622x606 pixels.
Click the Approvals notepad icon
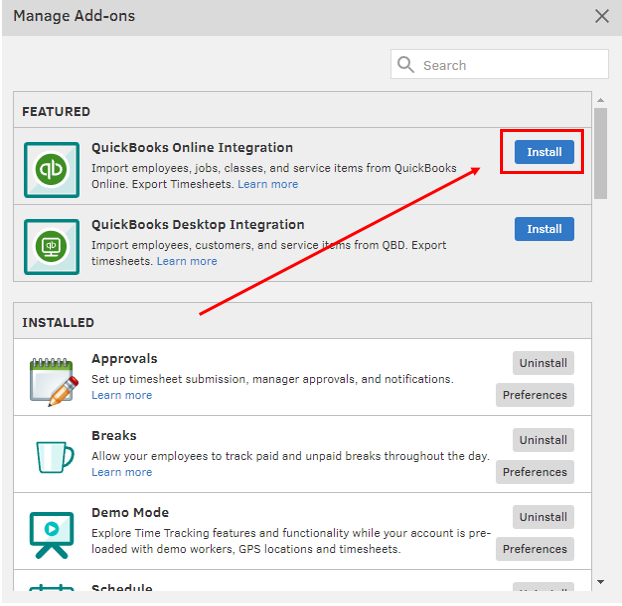coord(54,382)
